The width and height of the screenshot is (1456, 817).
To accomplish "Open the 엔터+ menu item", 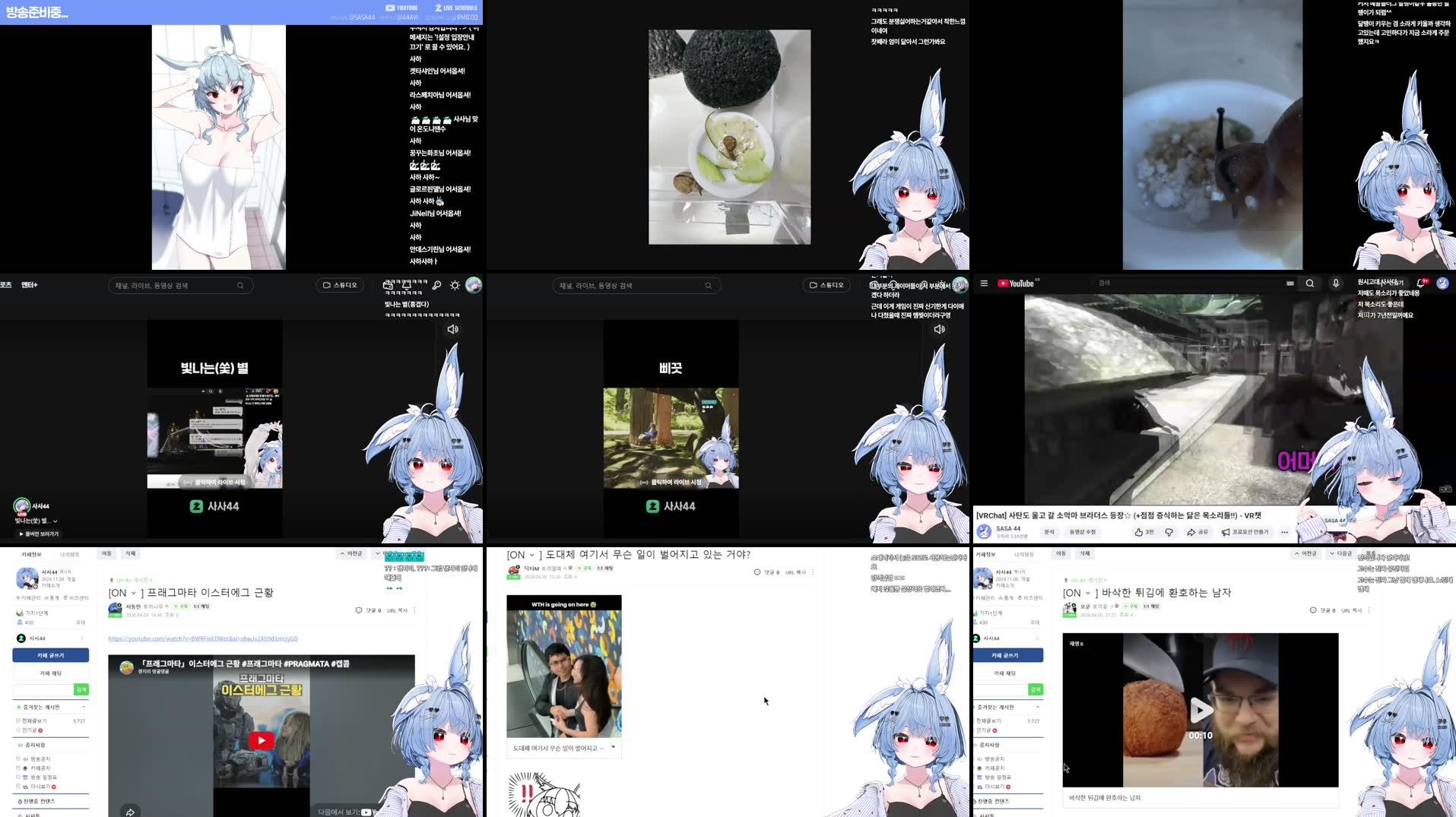I will (x=29, y=285).
